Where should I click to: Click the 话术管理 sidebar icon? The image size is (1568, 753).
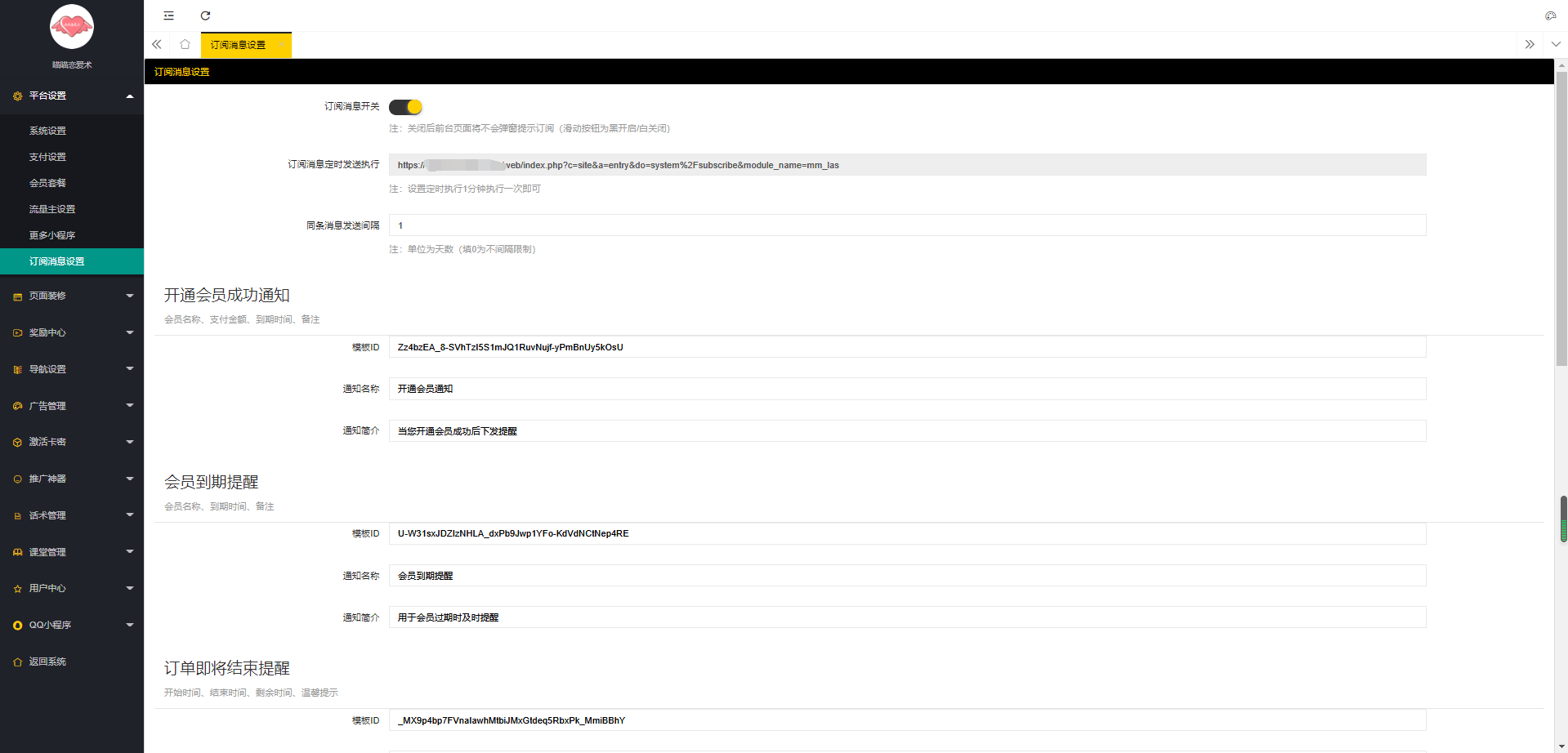pos(17,516)
